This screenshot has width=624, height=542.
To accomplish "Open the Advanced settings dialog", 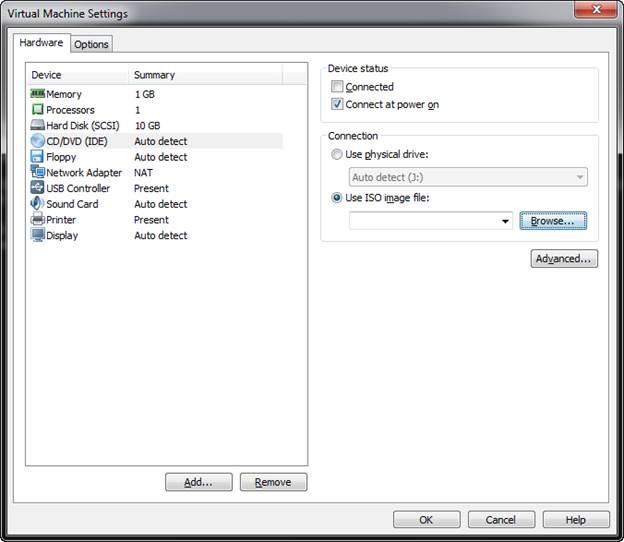I will 564,259.
